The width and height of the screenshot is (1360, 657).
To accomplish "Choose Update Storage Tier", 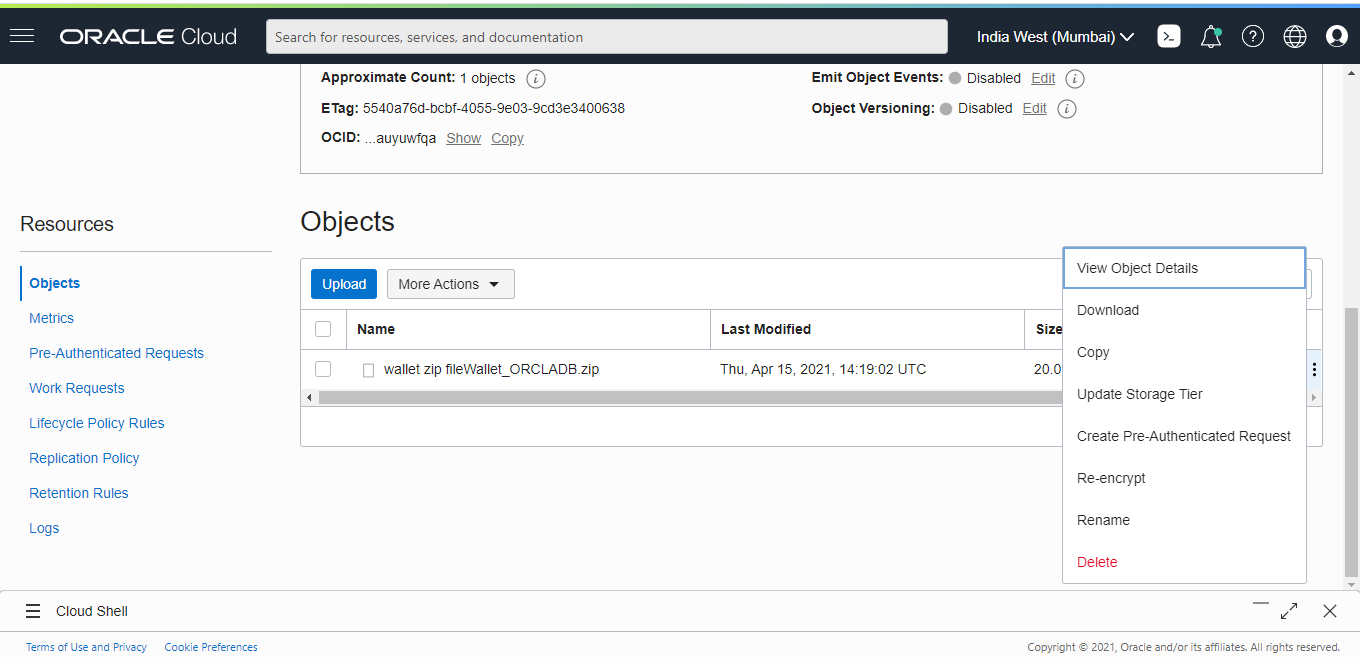I will click(x=1184, y=394).
